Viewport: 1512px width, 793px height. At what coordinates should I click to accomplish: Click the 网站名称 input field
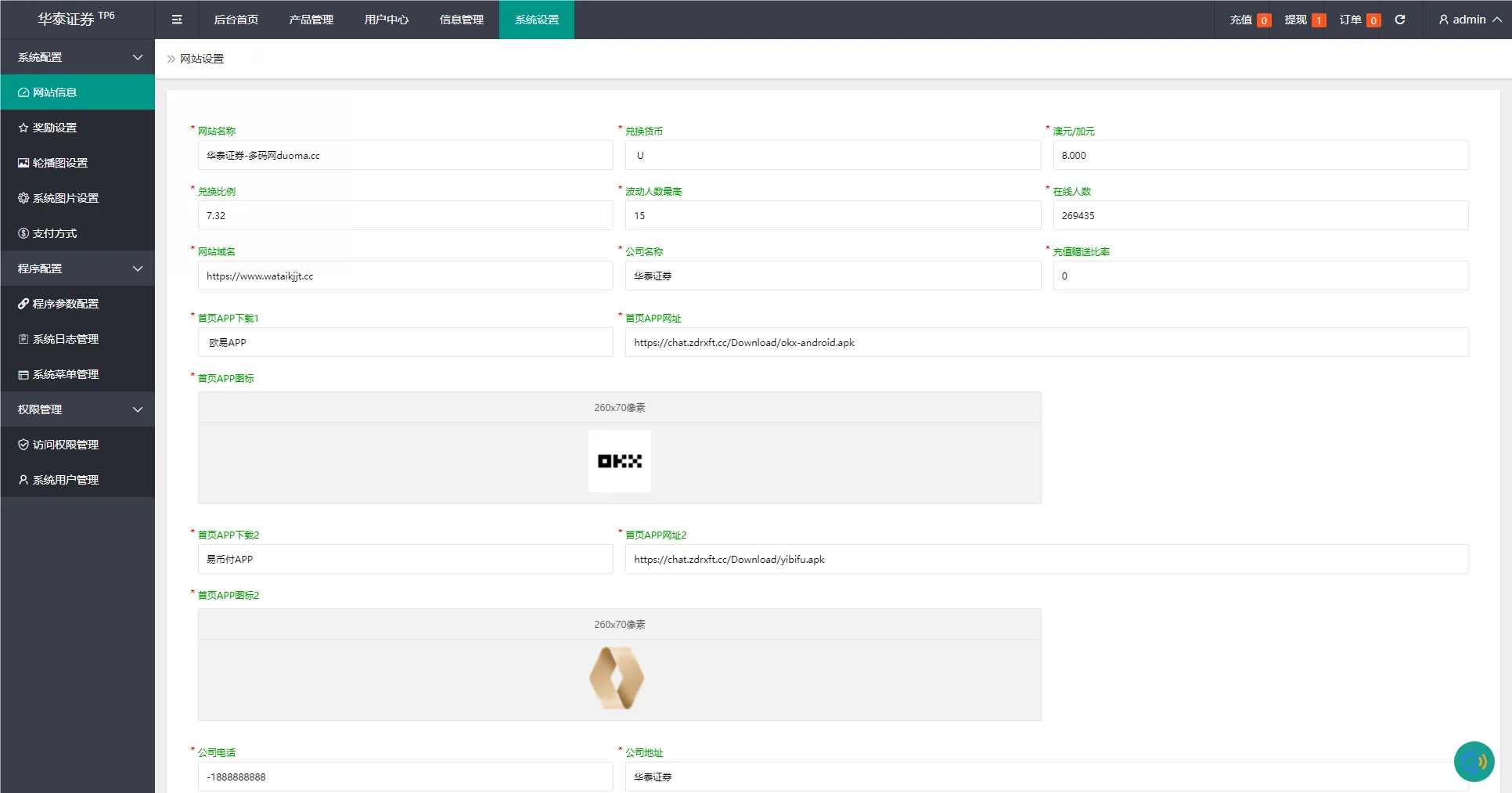[x=405, y=156]
